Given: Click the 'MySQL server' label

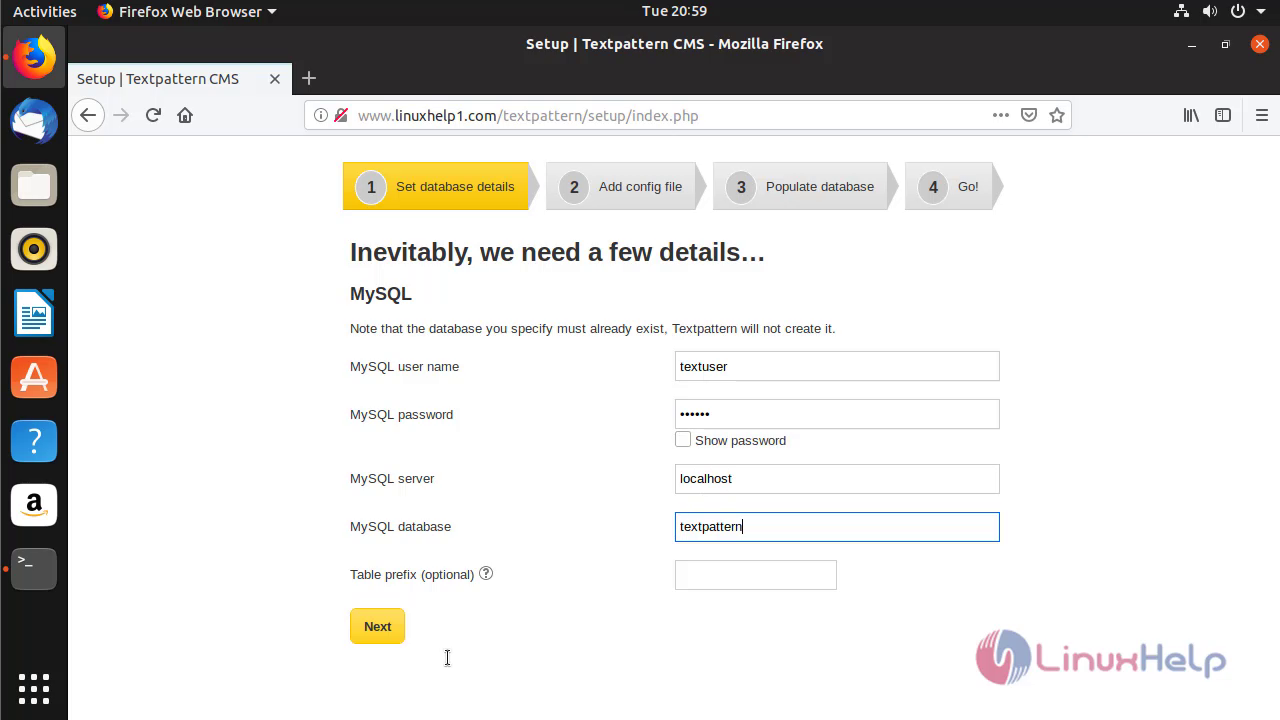Looking at the screenshot, I should (392, 479).
